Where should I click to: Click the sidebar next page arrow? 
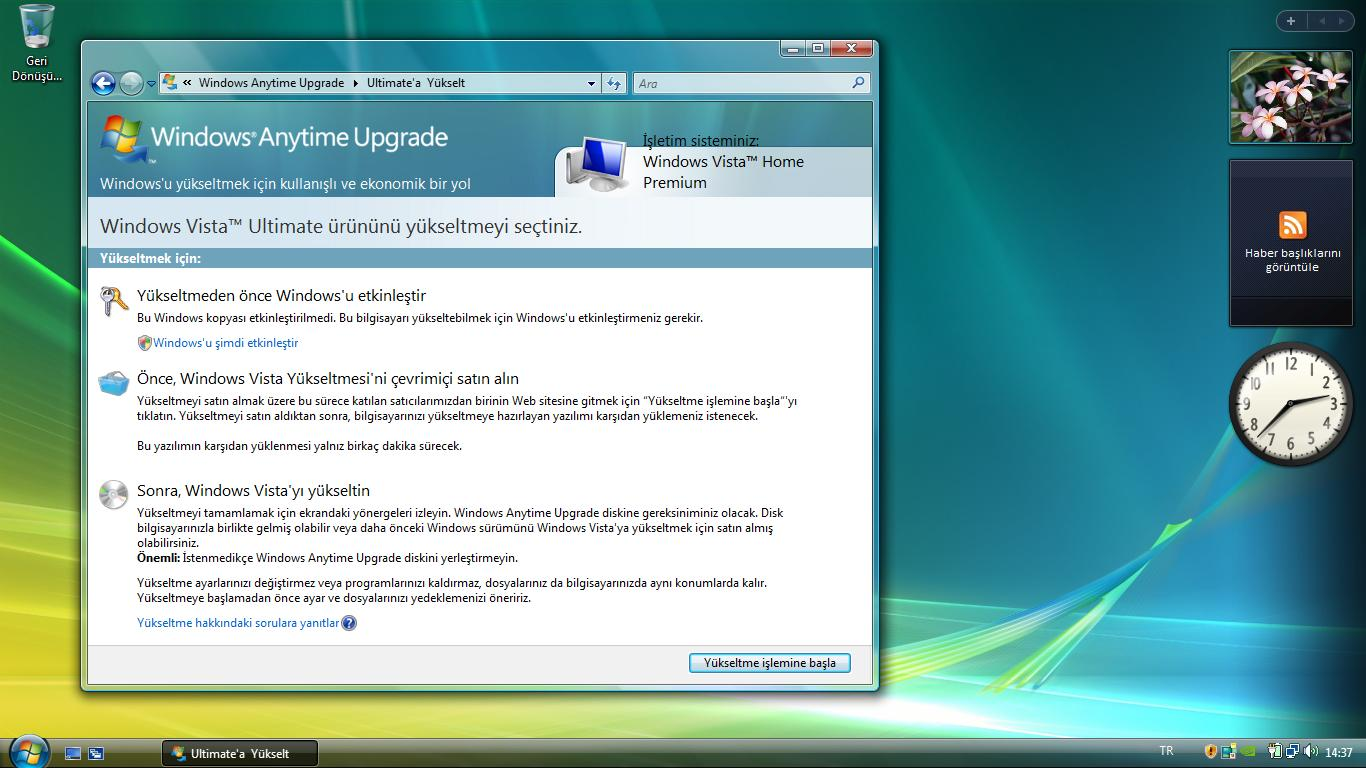pyautogui.click(x=1341, y=20)
